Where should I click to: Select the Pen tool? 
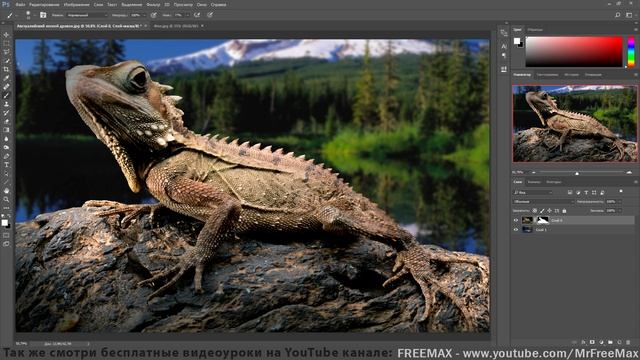point(6,156)
